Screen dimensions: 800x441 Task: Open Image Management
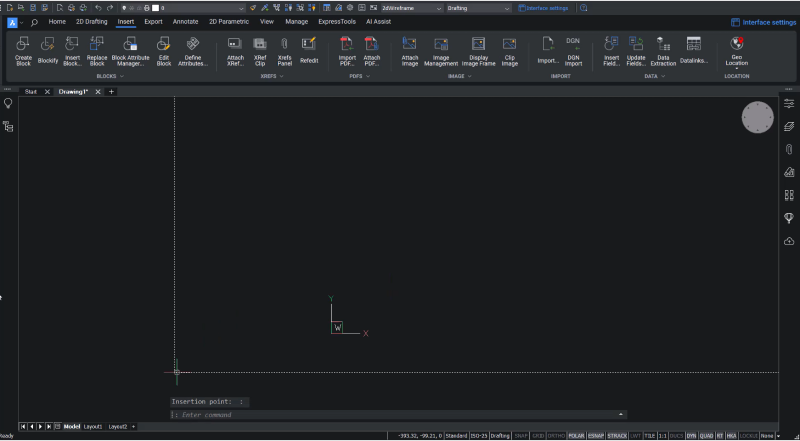441,51
